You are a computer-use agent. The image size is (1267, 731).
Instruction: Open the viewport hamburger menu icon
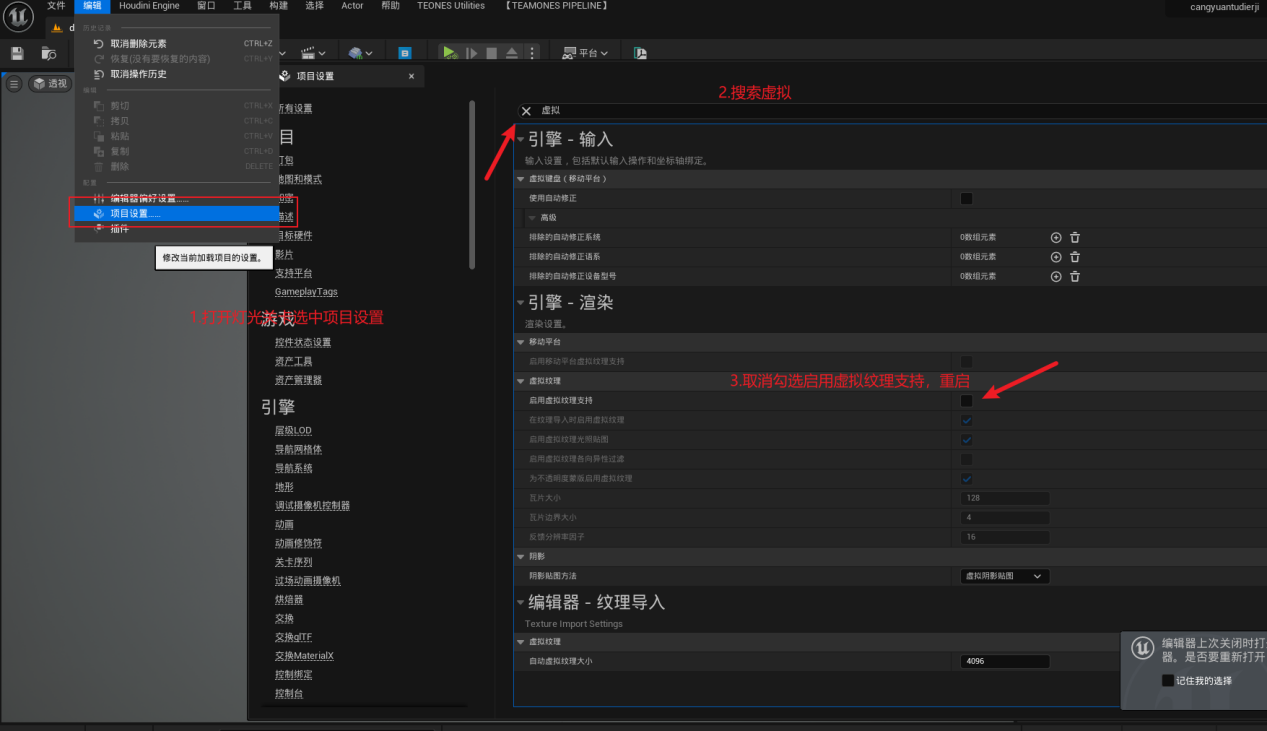14,84
